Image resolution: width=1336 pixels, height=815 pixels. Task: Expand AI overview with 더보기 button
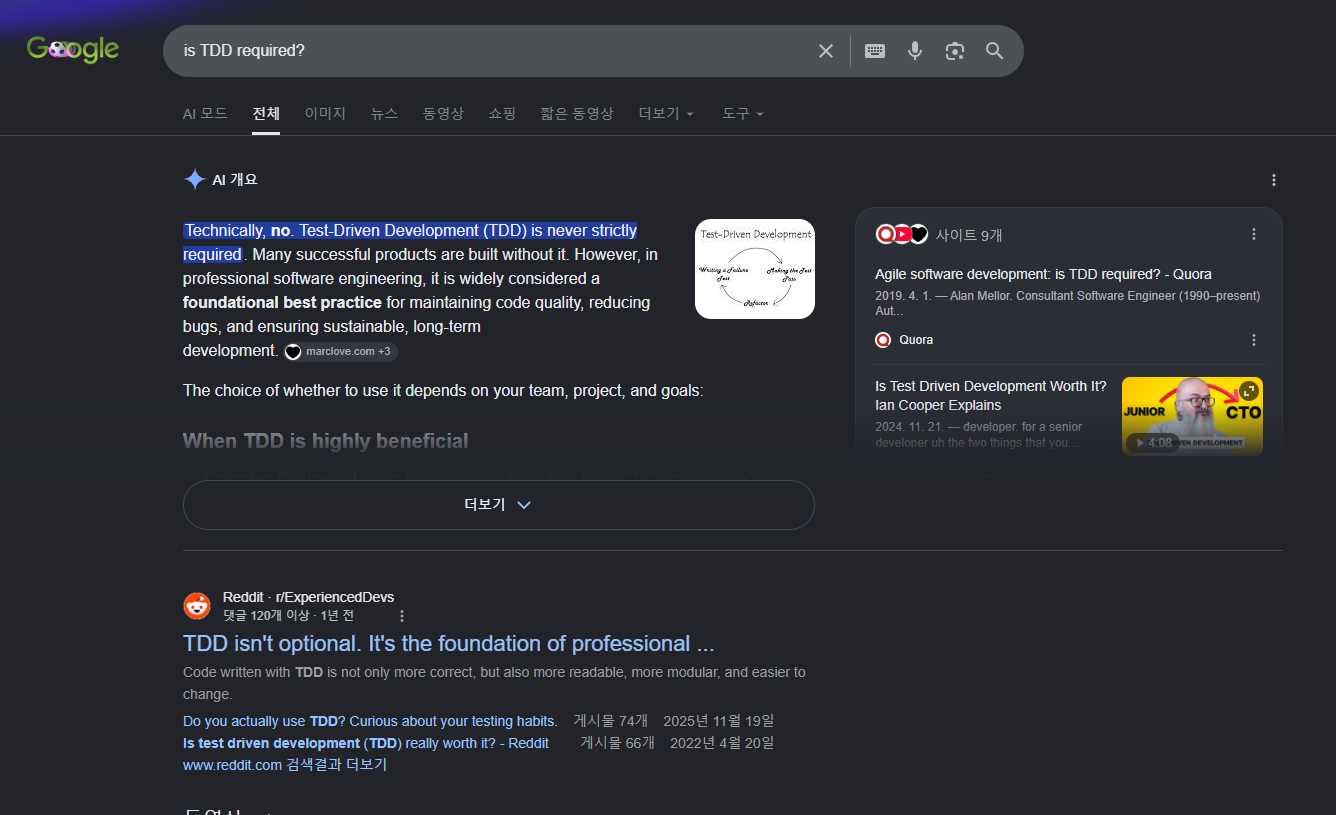click(498, 505)
